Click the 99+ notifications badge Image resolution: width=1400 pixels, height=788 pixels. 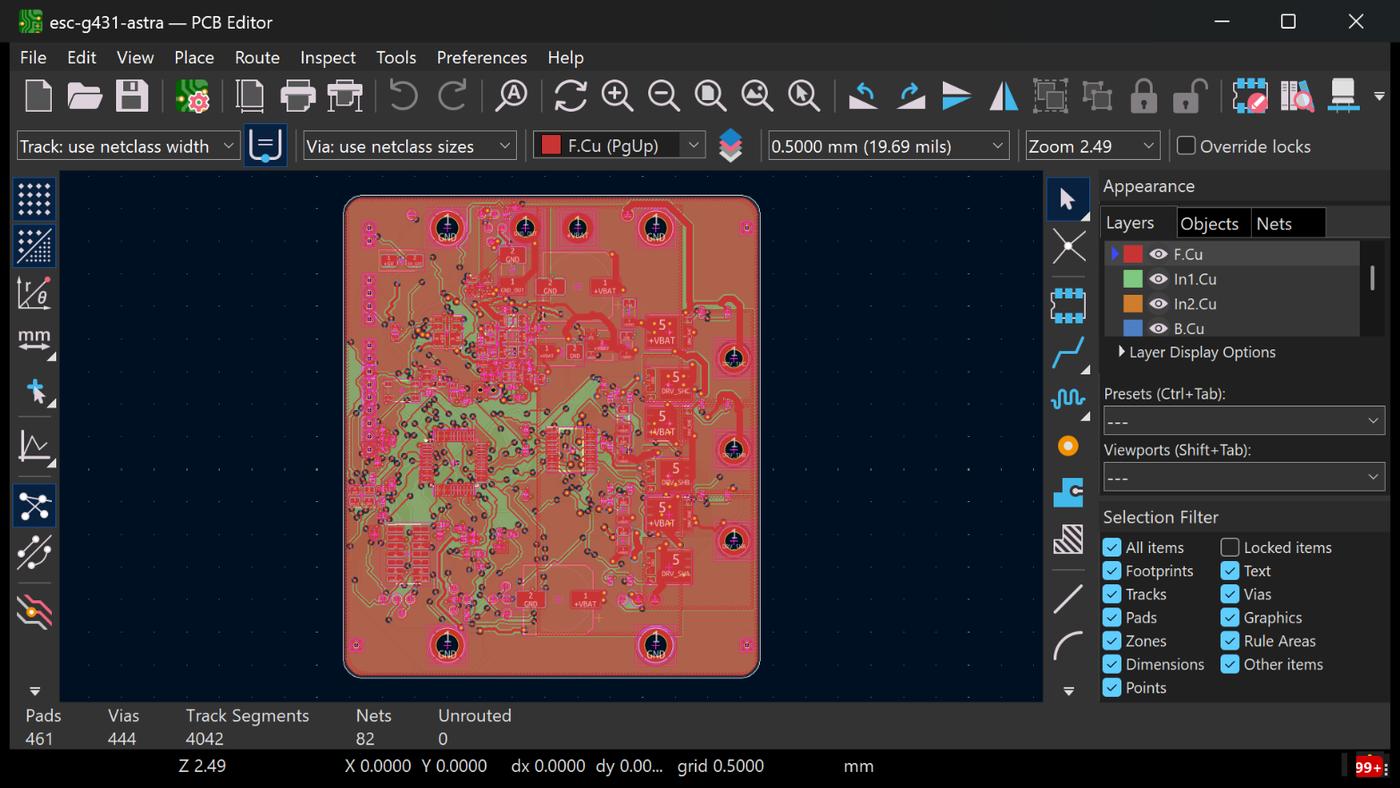pos(1370,767)
